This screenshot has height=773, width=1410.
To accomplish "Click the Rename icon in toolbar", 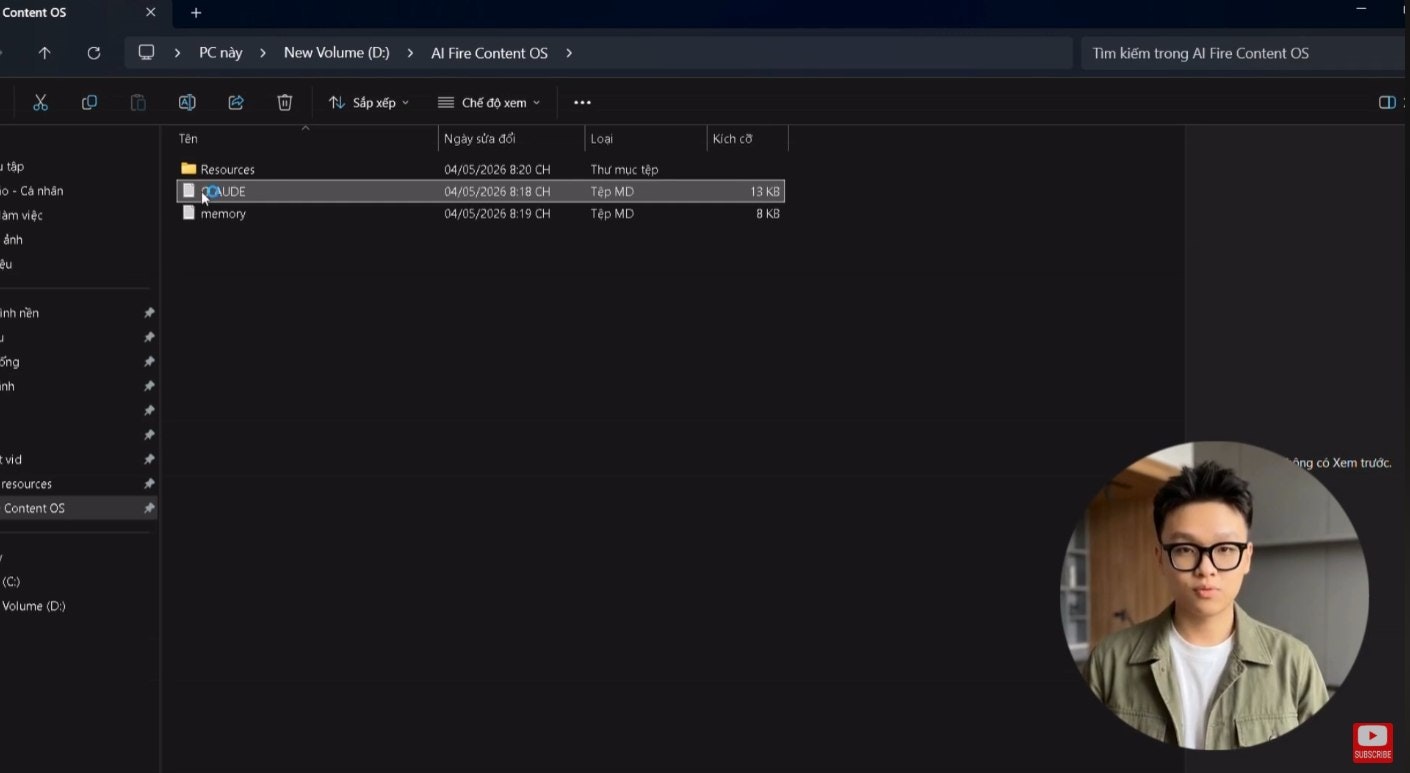I will pos(187,102).
